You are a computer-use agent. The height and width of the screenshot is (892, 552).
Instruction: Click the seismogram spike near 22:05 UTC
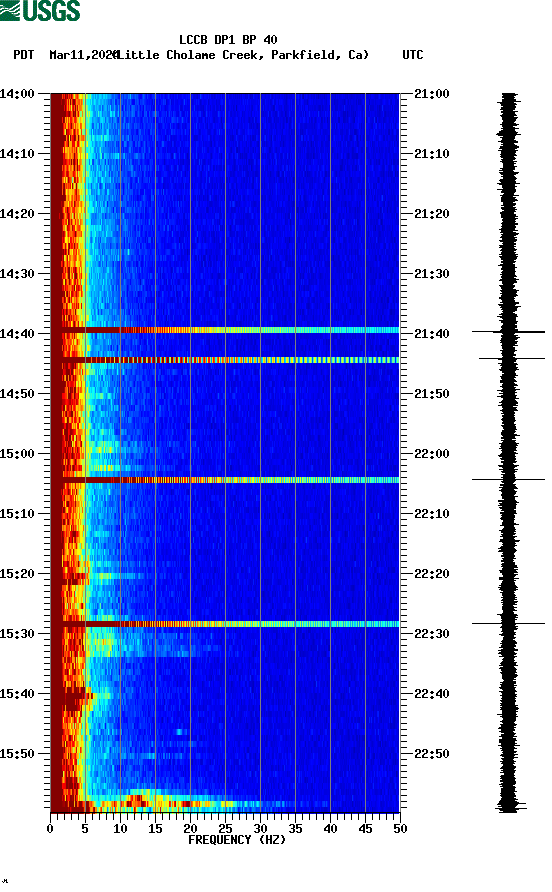(508, 480)
